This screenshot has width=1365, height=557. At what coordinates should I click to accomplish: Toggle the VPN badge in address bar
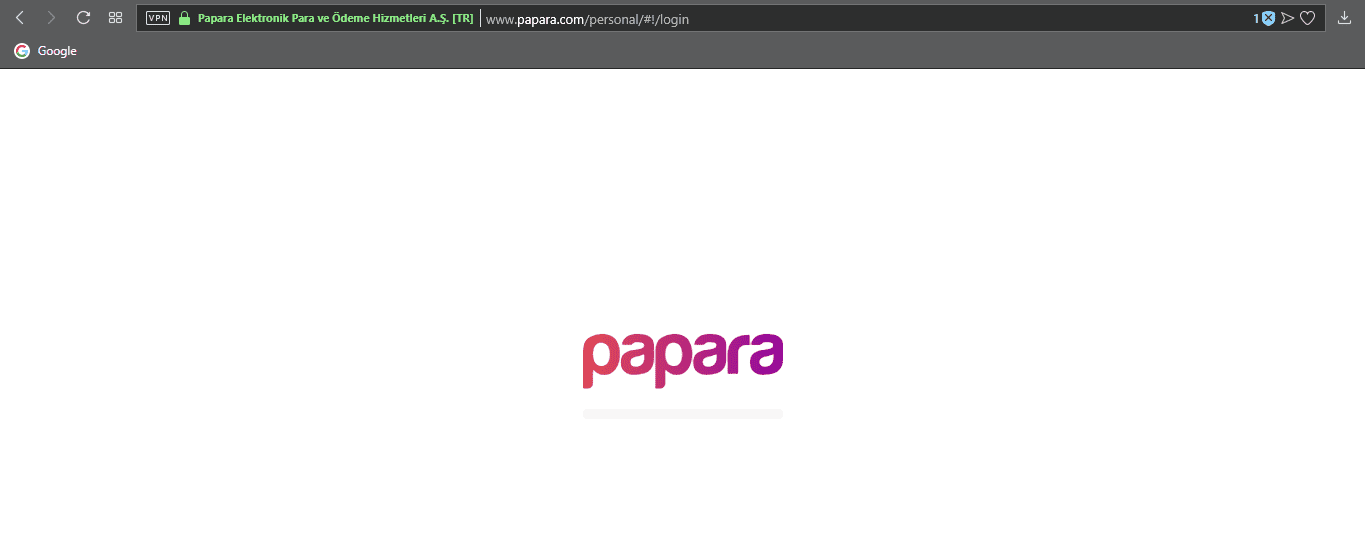coord(158,18)
